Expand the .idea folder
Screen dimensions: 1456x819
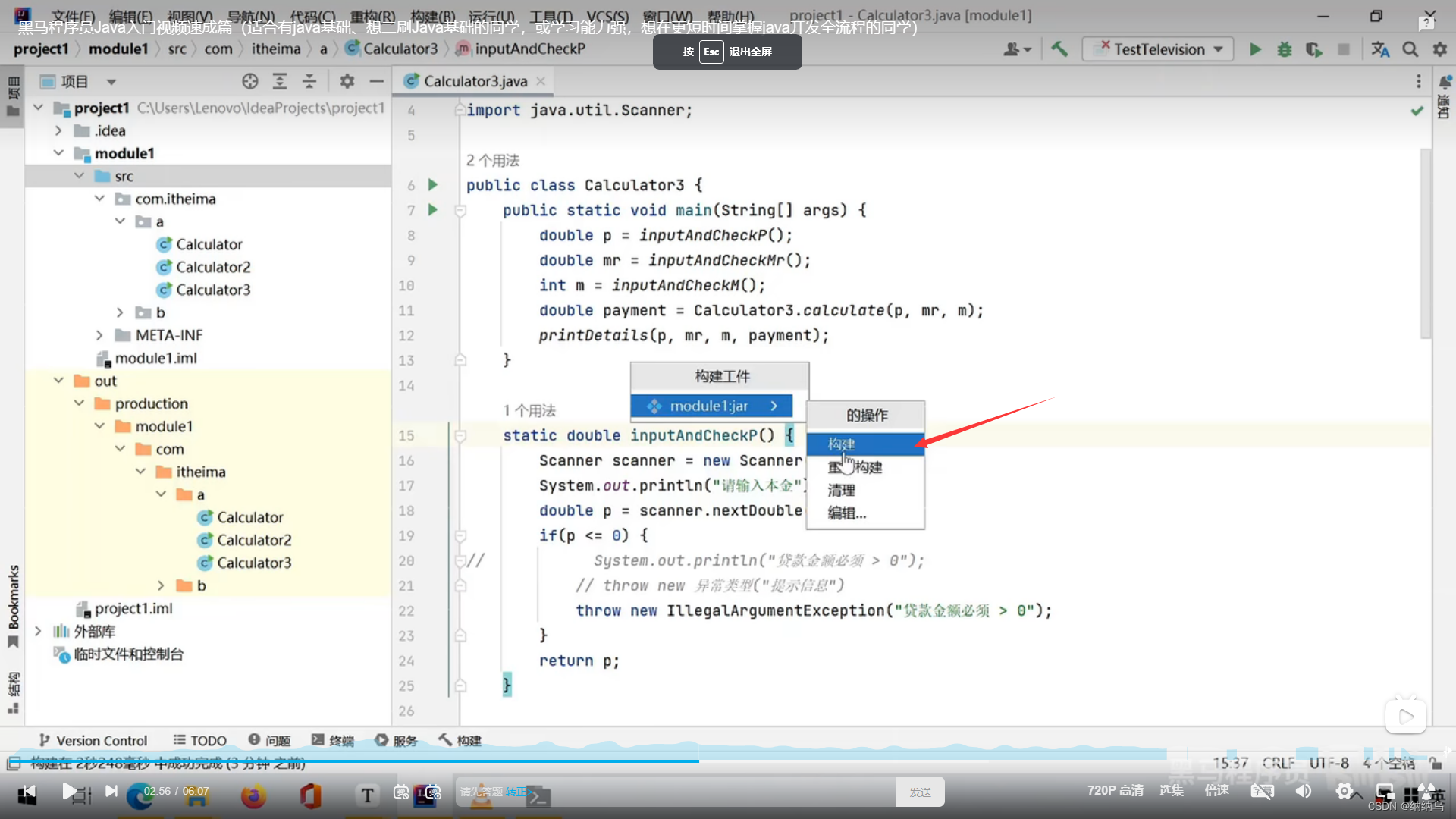click(x=58, y=130)
